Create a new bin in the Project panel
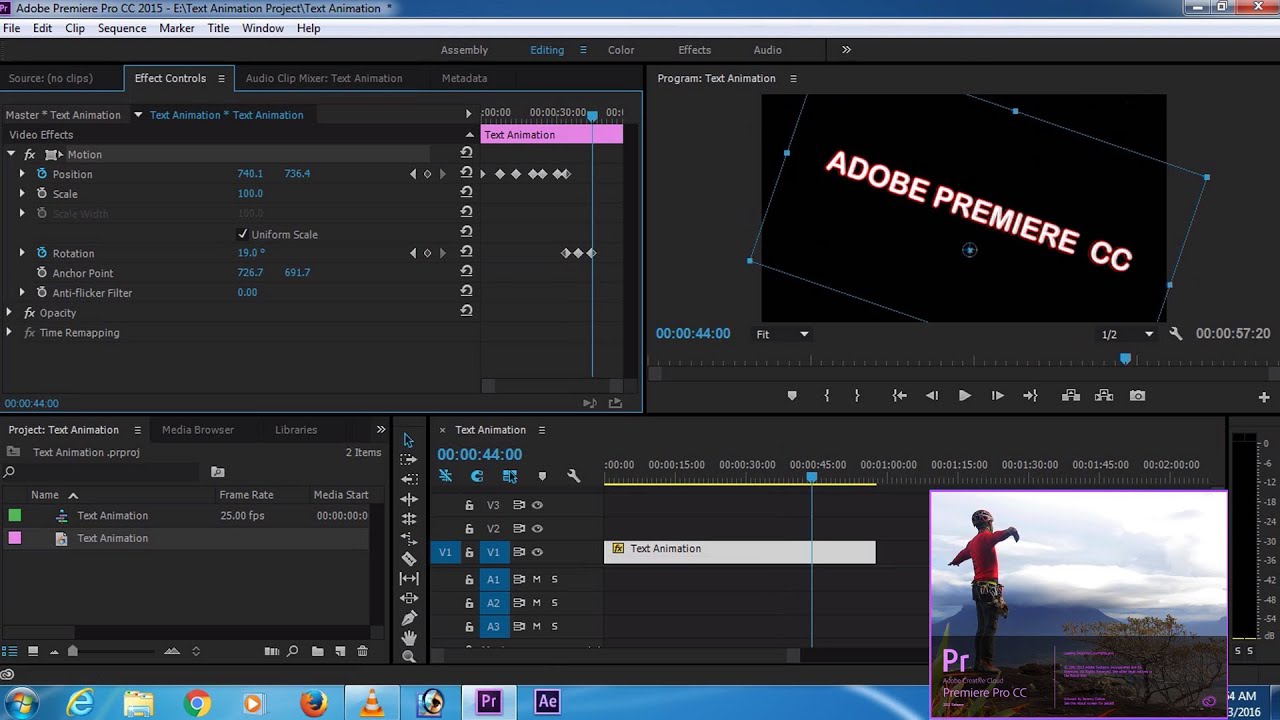The image size is (1280, 720). pos(317,651)
